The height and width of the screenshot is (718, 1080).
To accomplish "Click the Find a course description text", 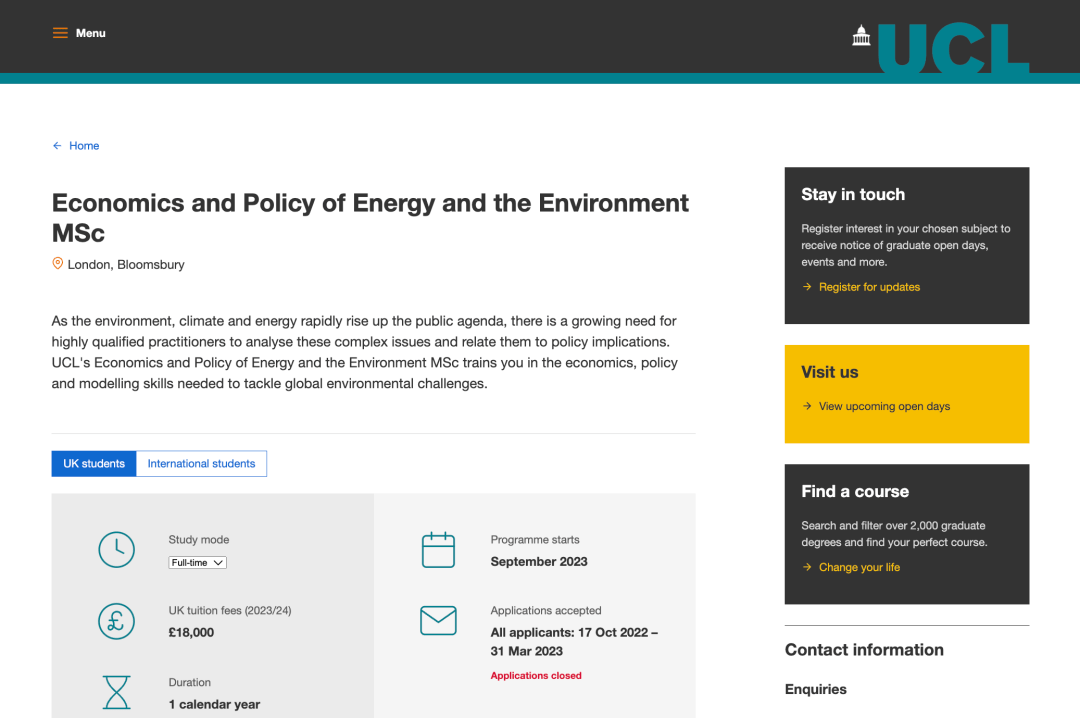I will (x=894, y=534).
